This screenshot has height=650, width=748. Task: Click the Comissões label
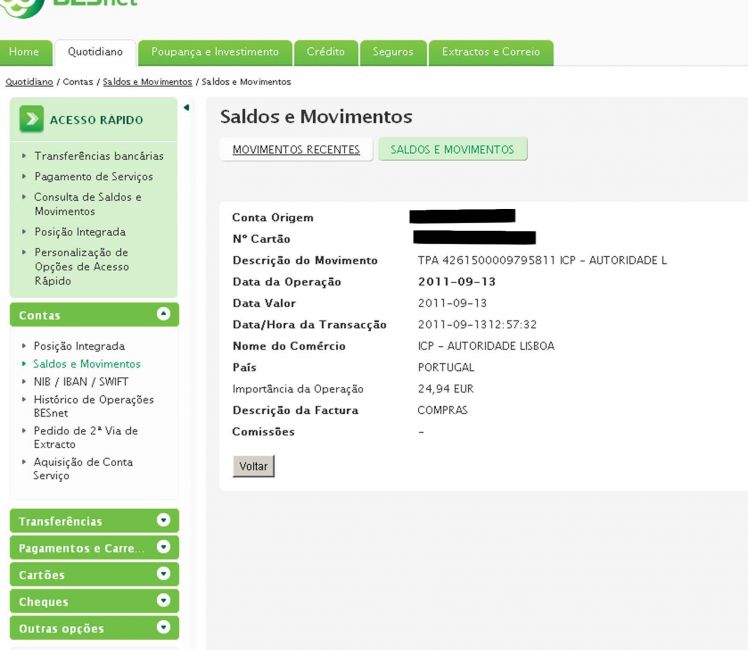[263, 432]
